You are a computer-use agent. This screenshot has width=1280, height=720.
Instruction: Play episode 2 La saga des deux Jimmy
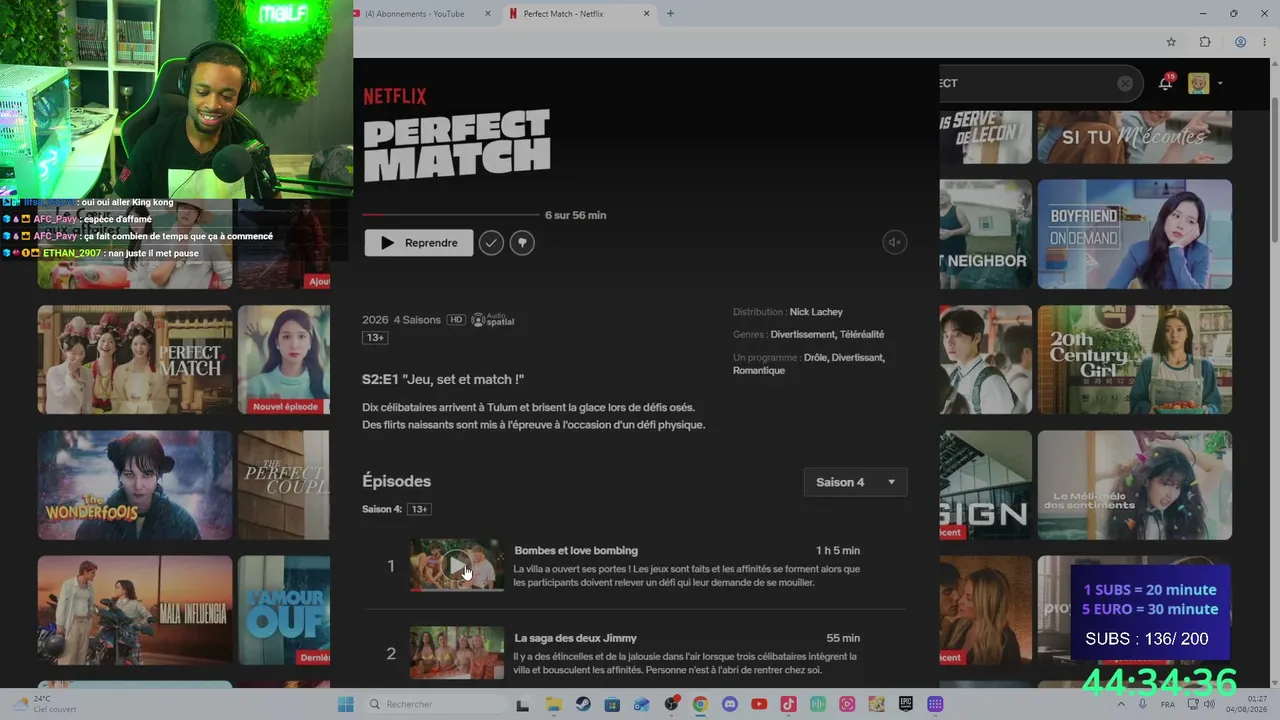pyautogui.click(x=457, y=653)
